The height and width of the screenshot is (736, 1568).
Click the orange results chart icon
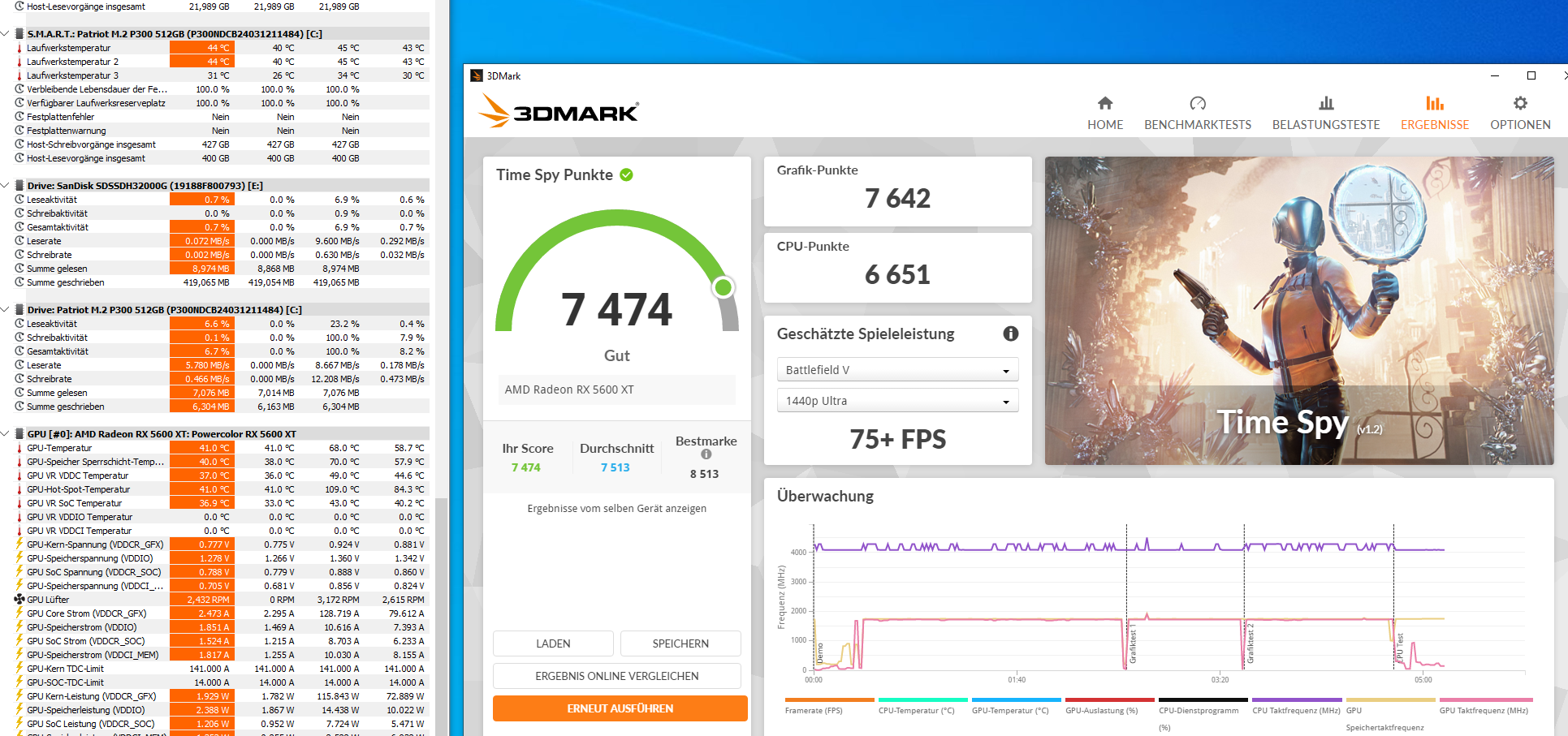(x=1435, y=103)
